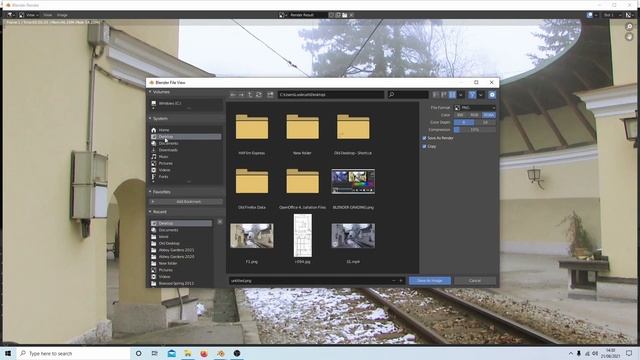
Task: Open Videos in Recent list
Action: point(181,277)
